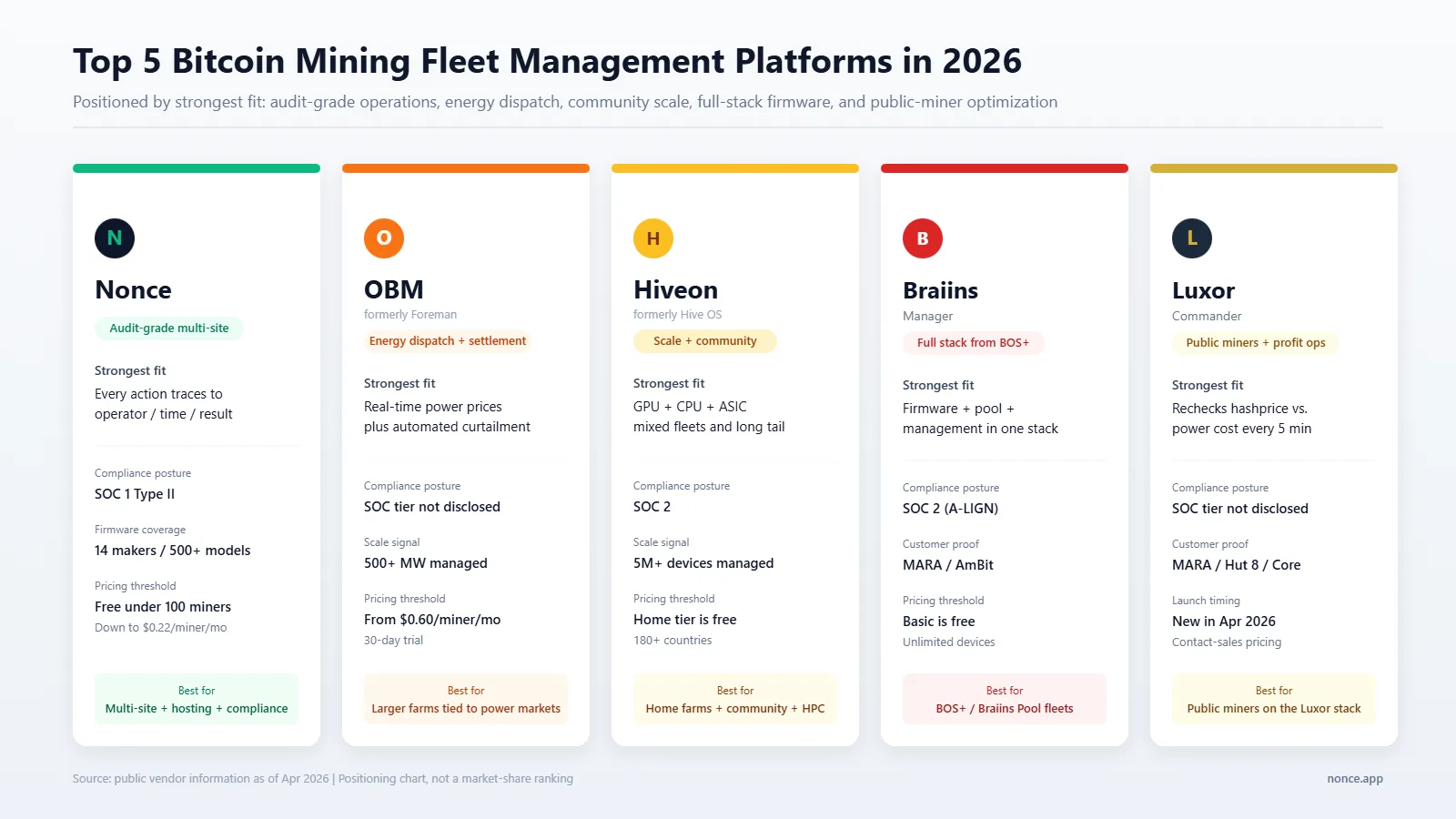Click the Nonce 'N' logo icon
This screenshot has height=819, width=1456.
coord(115,238)
